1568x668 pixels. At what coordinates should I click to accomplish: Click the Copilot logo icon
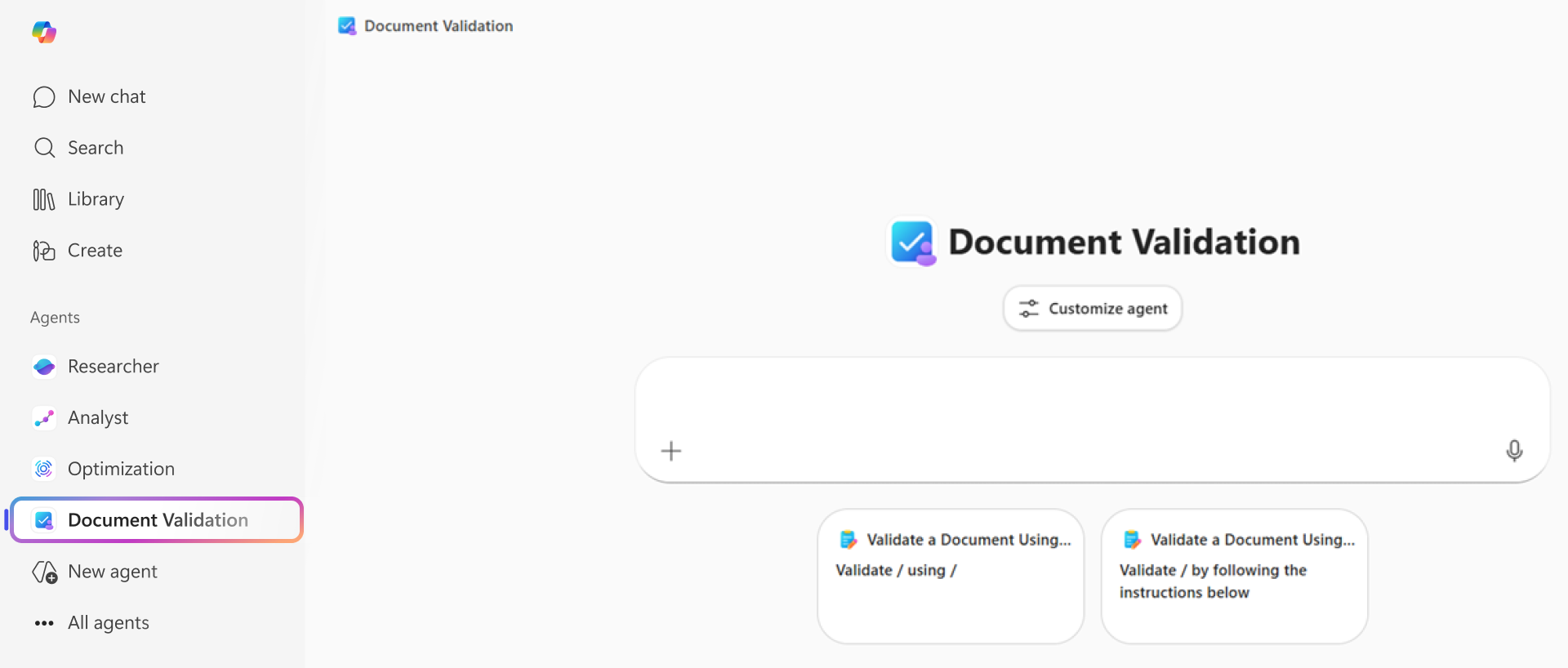tap(44, 33)
